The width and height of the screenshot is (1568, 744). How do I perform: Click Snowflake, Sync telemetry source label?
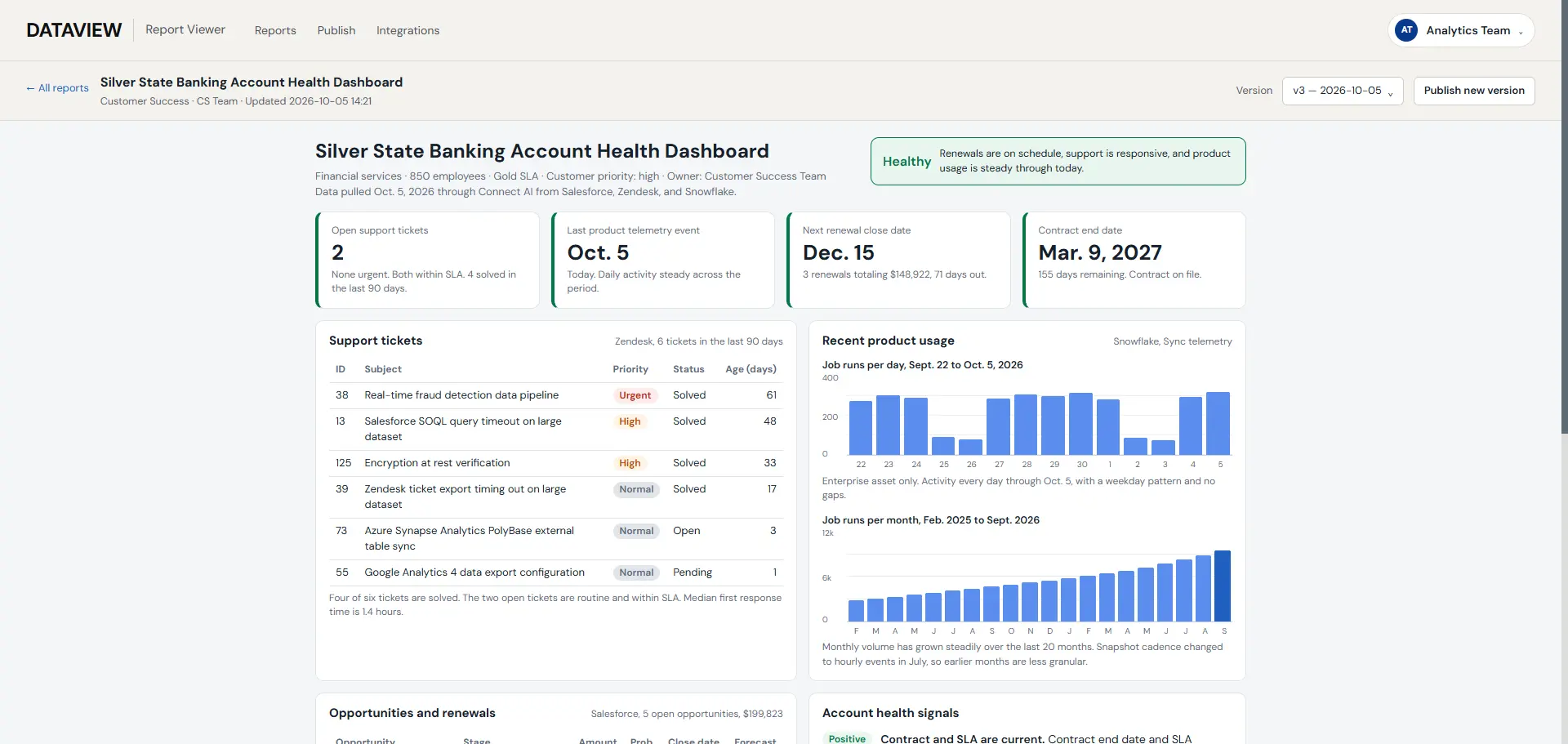[x=1172, y=341]
